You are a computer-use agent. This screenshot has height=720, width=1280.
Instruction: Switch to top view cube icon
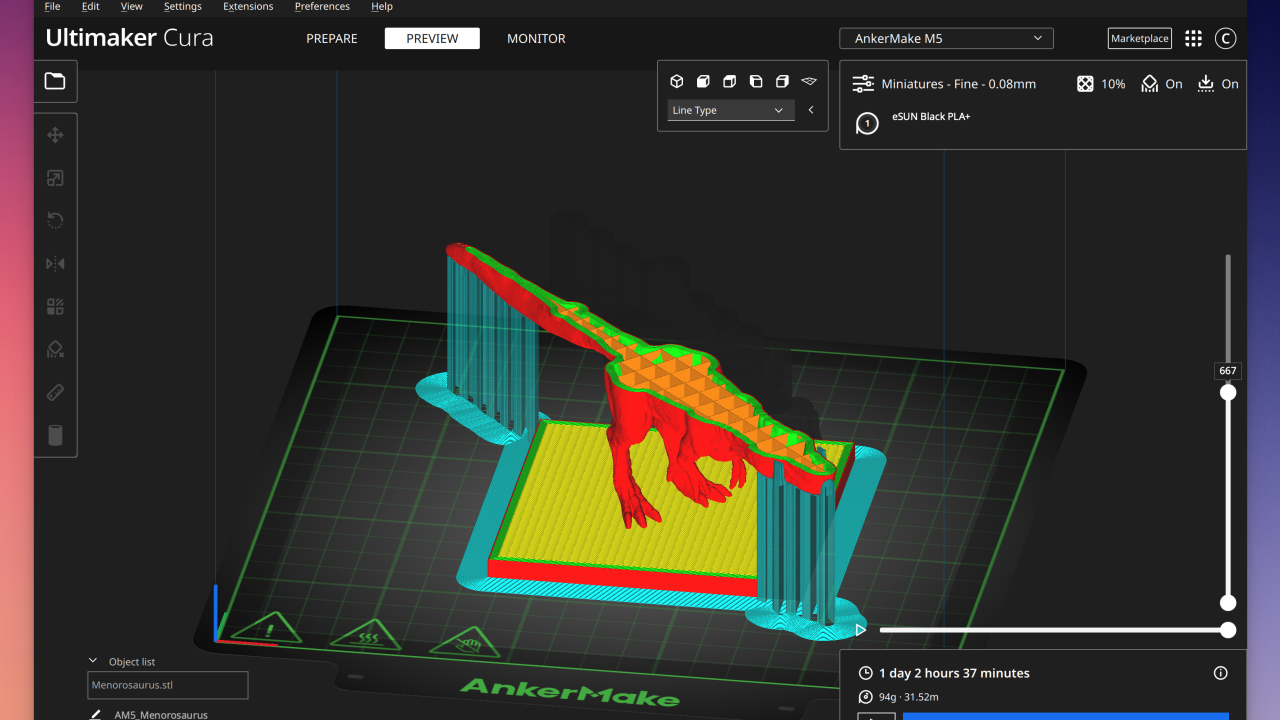(x=730, y=81)
